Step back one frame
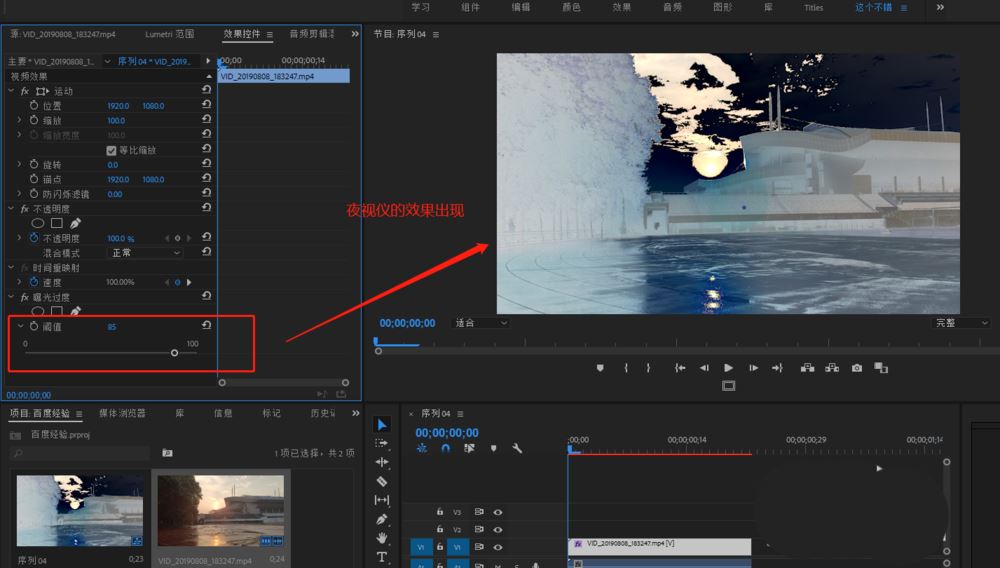The image size is (1000, 568). (x=704, y=368)
